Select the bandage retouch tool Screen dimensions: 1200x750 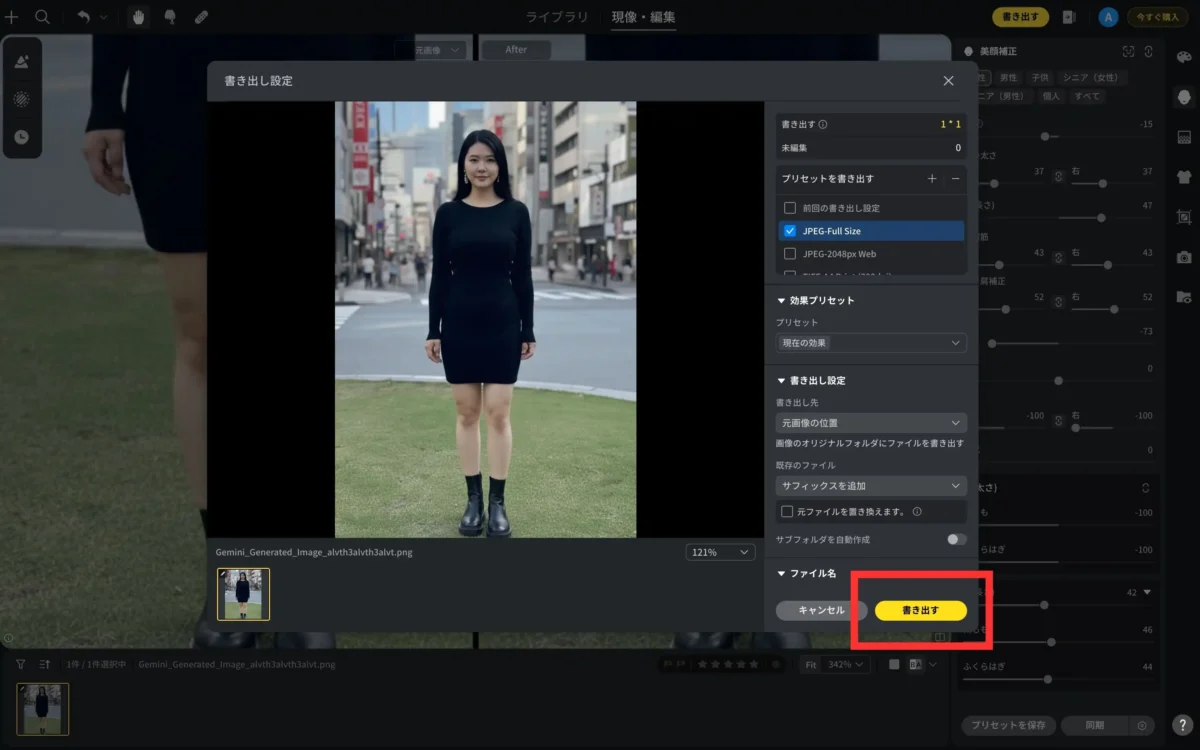pos(201,17)
